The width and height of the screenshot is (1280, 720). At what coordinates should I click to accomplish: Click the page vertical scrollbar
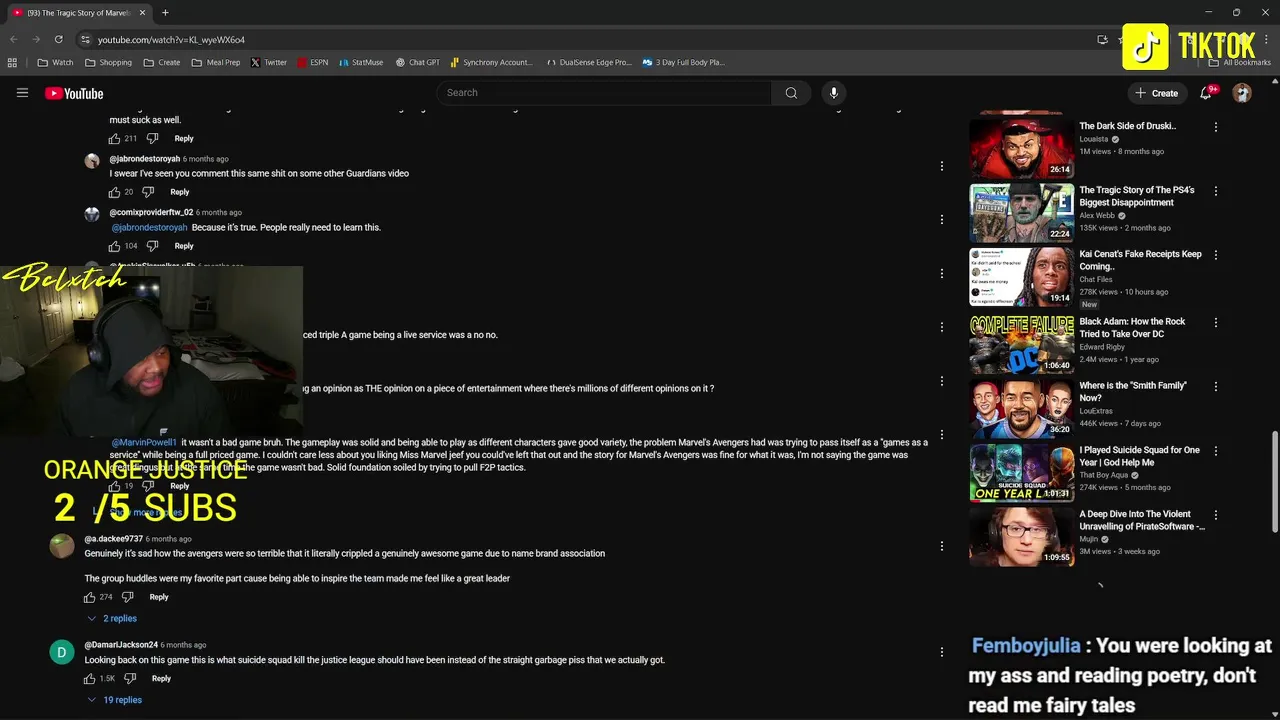tap(1274, 480)
